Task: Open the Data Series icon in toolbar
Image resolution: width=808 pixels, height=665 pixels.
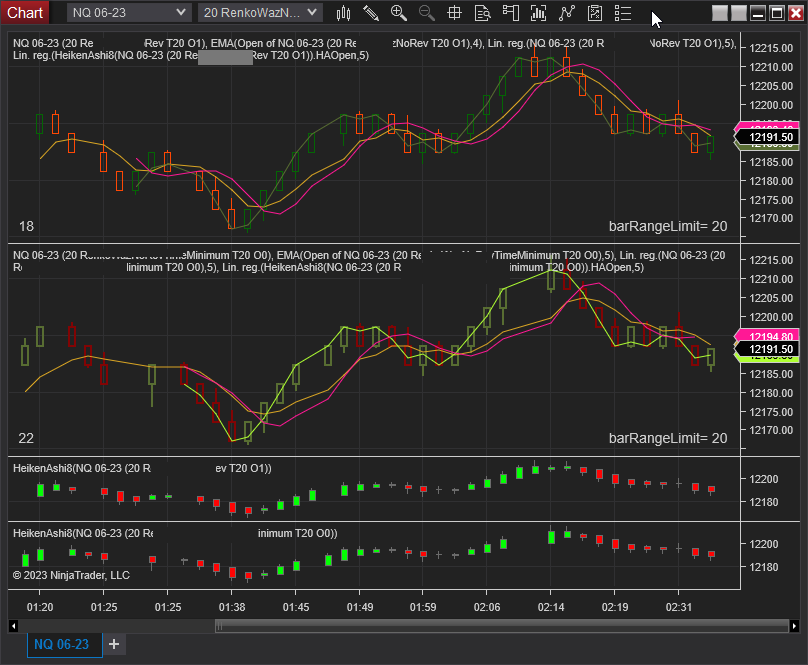Action: (x=511, y=13)
